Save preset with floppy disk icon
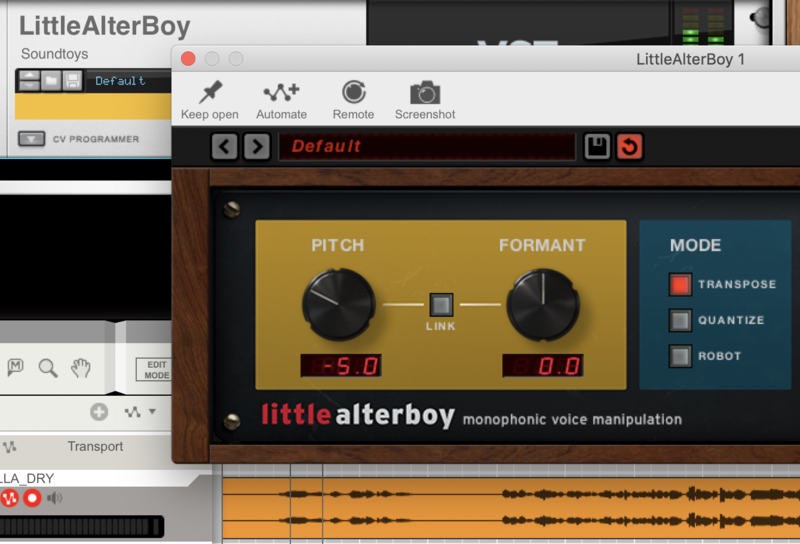 597,147
